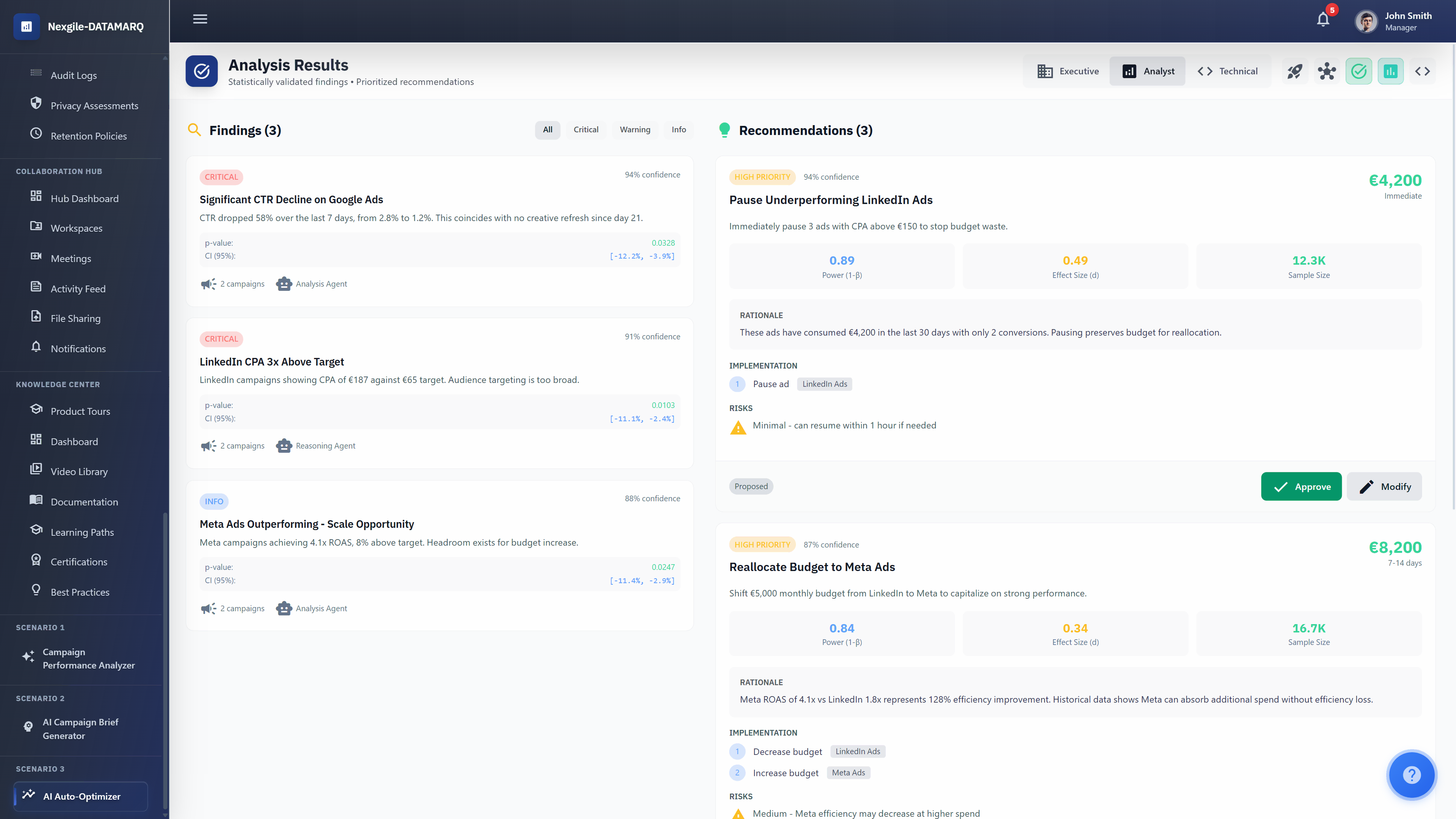Screen dimensions: 1456x819
Task: Enable the green checkmark validation icon in toolbar
Action: coord(1359,71)
